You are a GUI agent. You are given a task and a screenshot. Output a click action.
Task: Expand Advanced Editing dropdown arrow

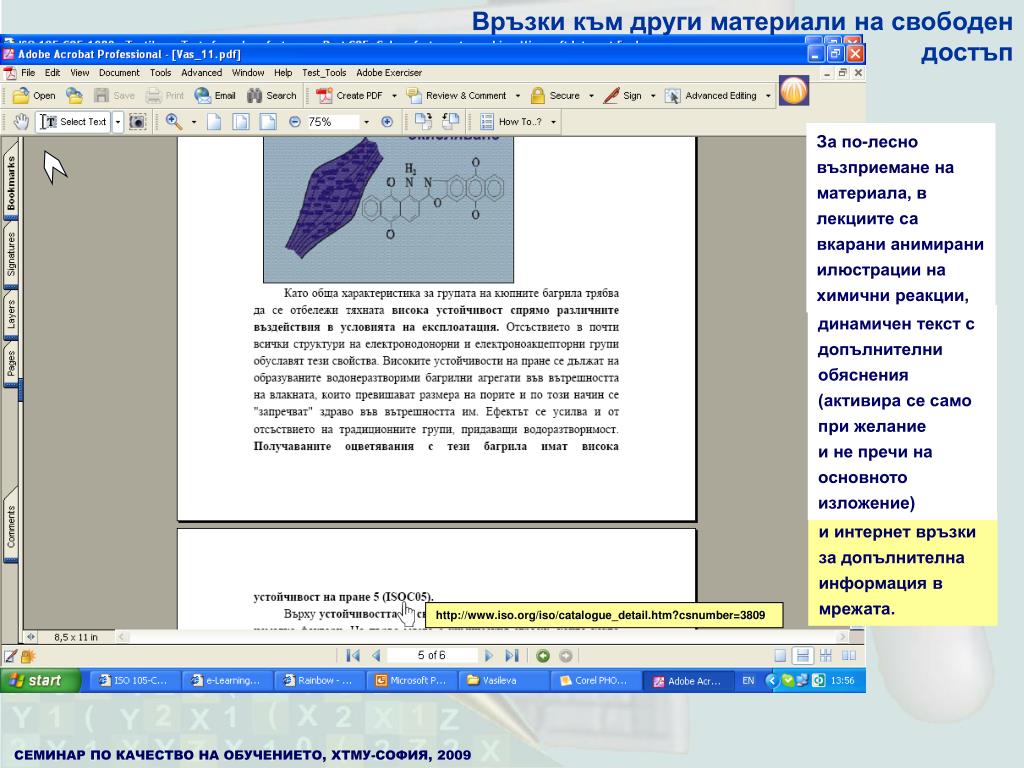(x=768, y=96)
